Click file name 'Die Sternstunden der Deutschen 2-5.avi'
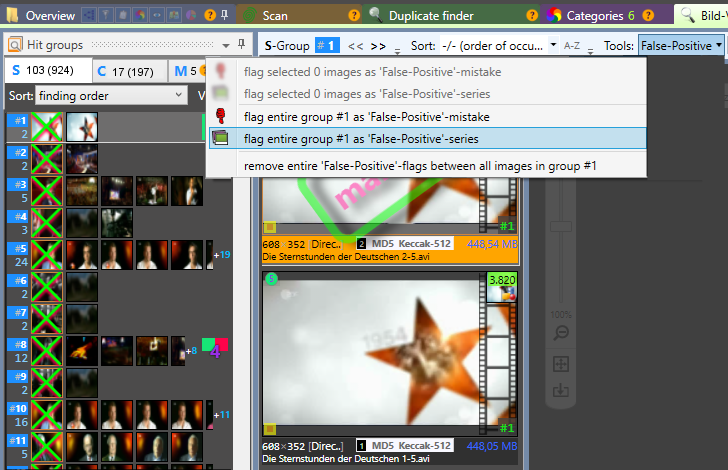Viewport: 728px width, 470px height. click(345, 257)
